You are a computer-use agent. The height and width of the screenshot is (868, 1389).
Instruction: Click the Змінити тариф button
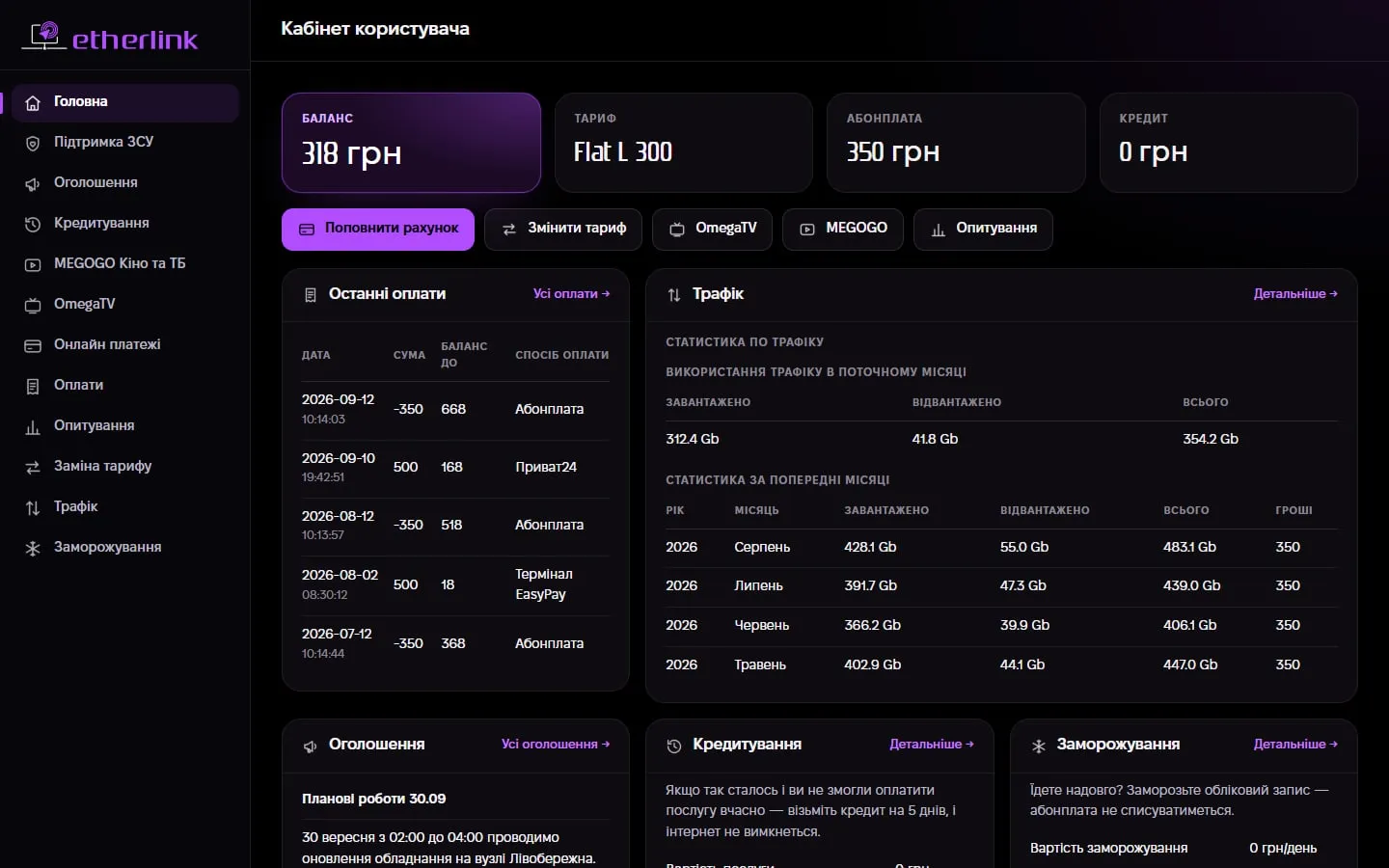[563, 230]
